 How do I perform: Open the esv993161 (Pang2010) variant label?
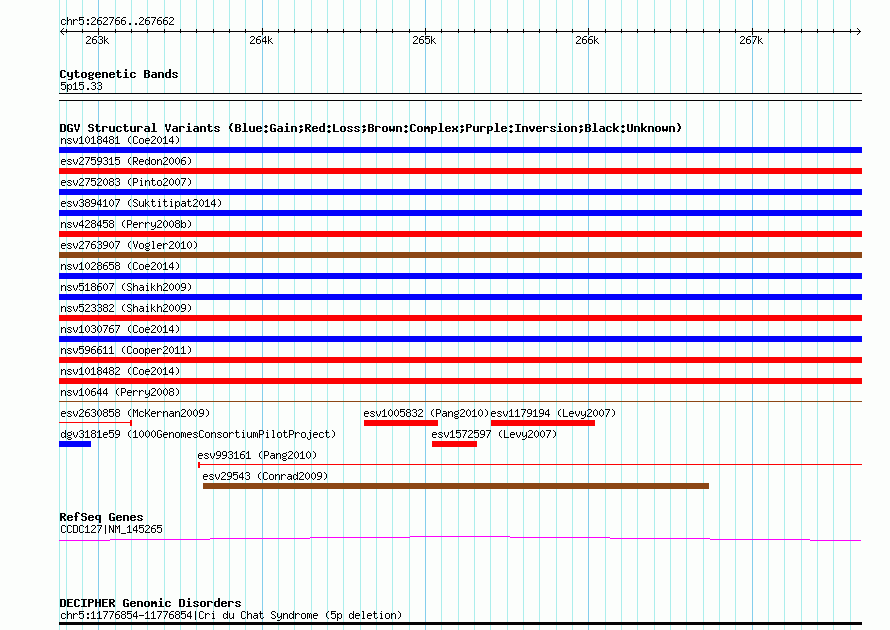258,456
